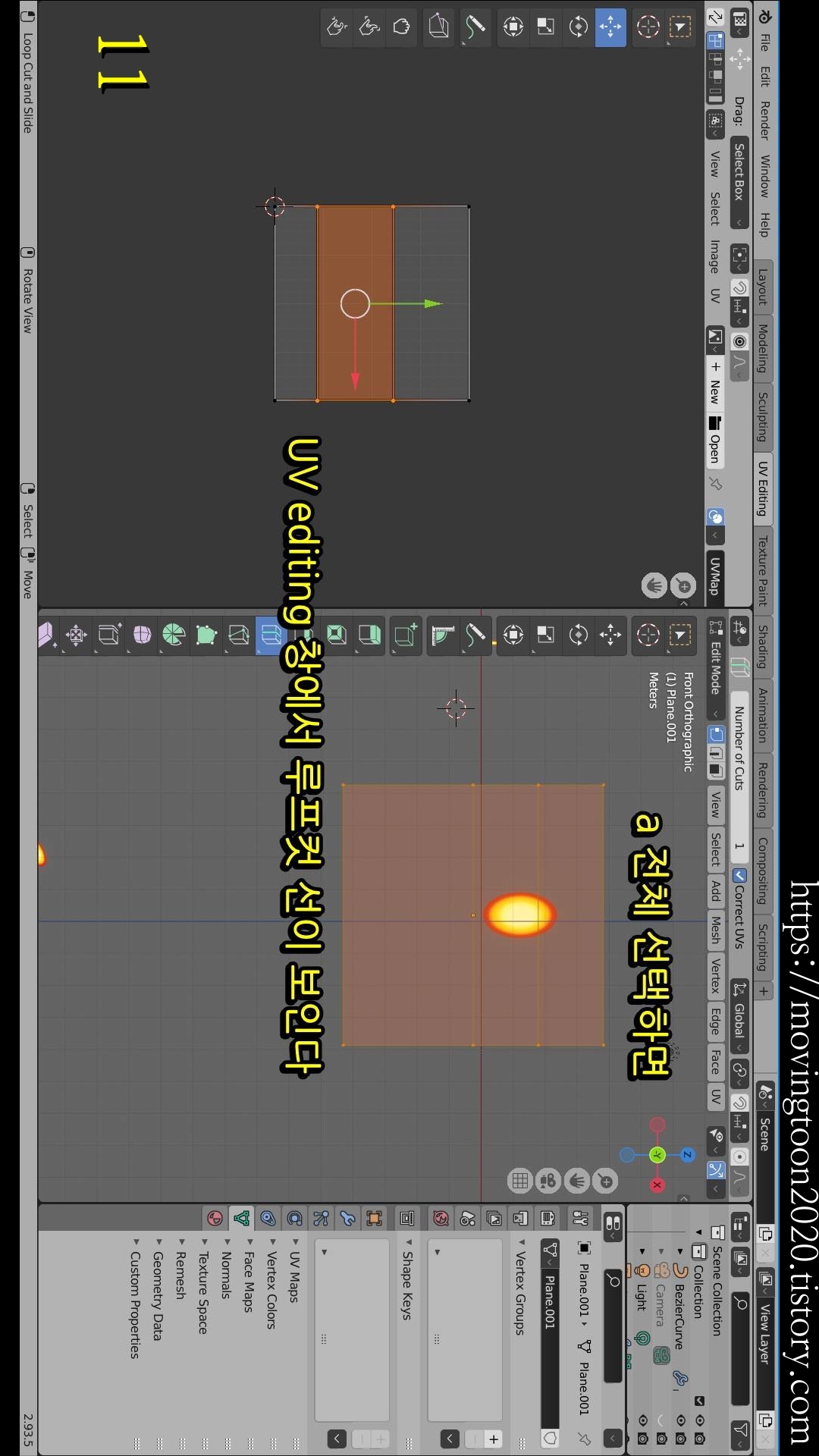Image resolution: width=819 pixels, height=1456 pixels.
Task: Toggle BezierCurve visibility eye in the outliner
Action: [680, 1420]
